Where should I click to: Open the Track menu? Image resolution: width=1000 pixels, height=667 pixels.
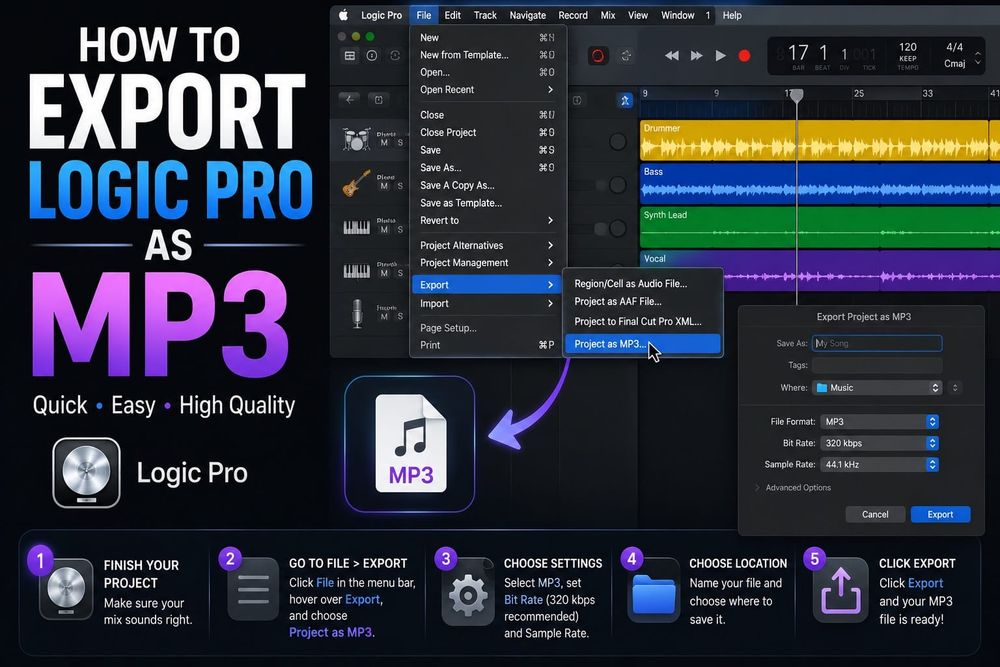pyautogui.click(x=485, y=15)
